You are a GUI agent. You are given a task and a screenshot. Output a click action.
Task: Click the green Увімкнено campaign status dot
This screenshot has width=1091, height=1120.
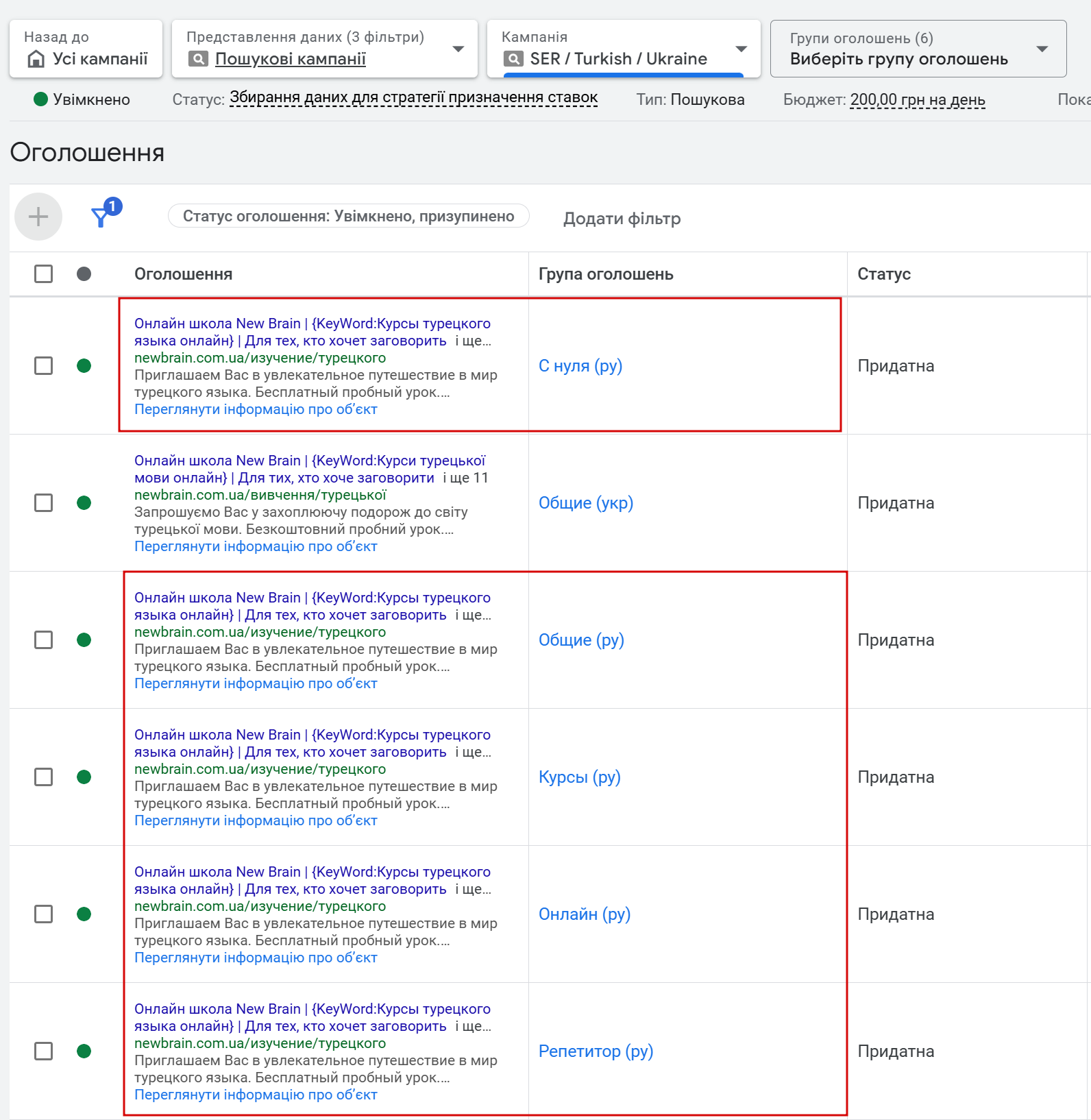[40, 99]
